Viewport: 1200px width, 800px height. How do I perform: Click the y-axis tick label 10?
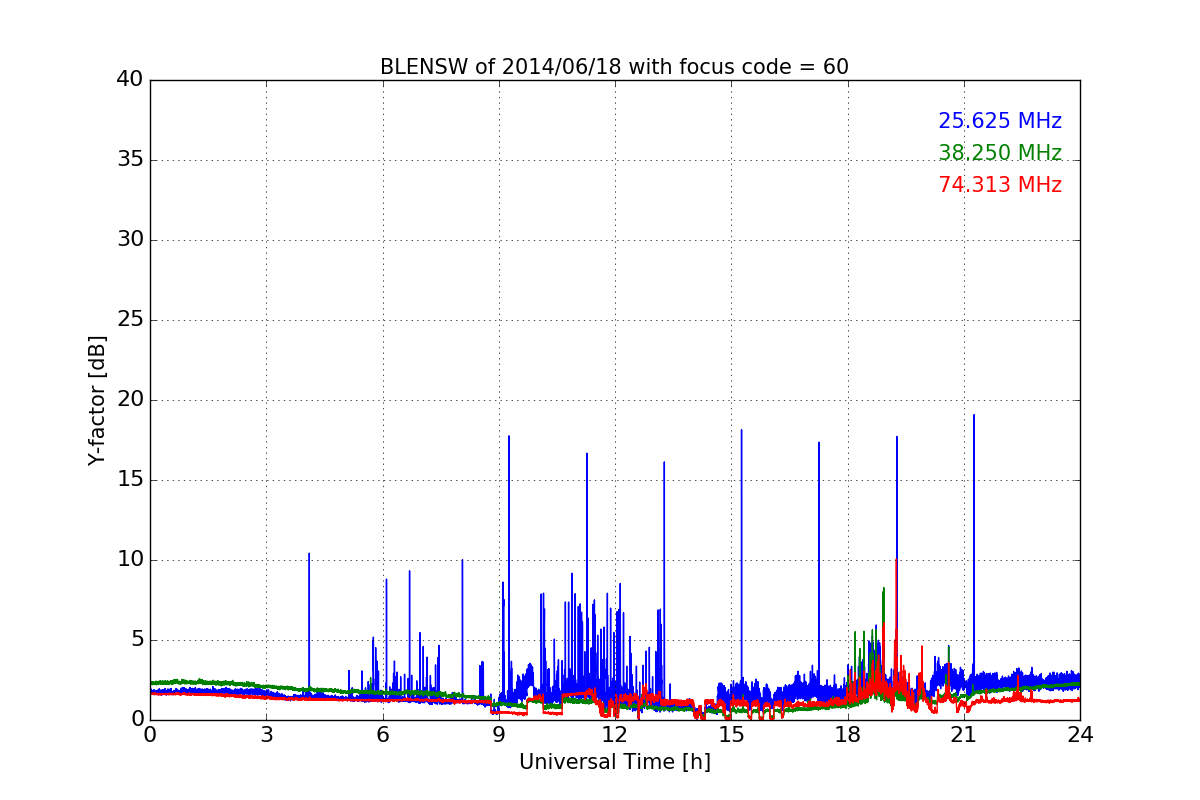[130, 560]
